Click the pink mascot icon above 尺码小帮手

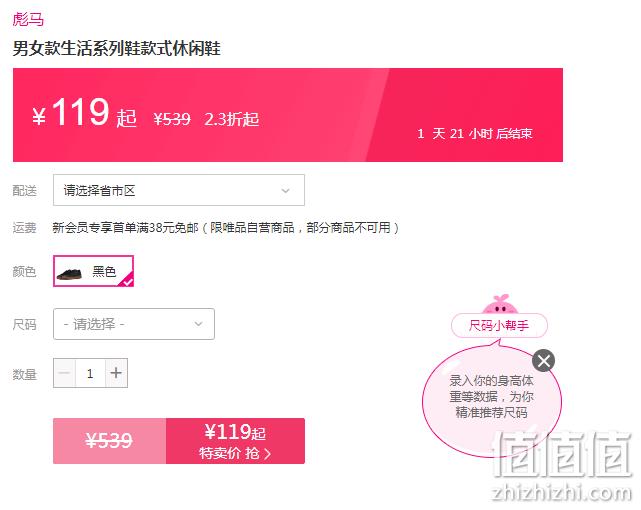tap(500, 304)
